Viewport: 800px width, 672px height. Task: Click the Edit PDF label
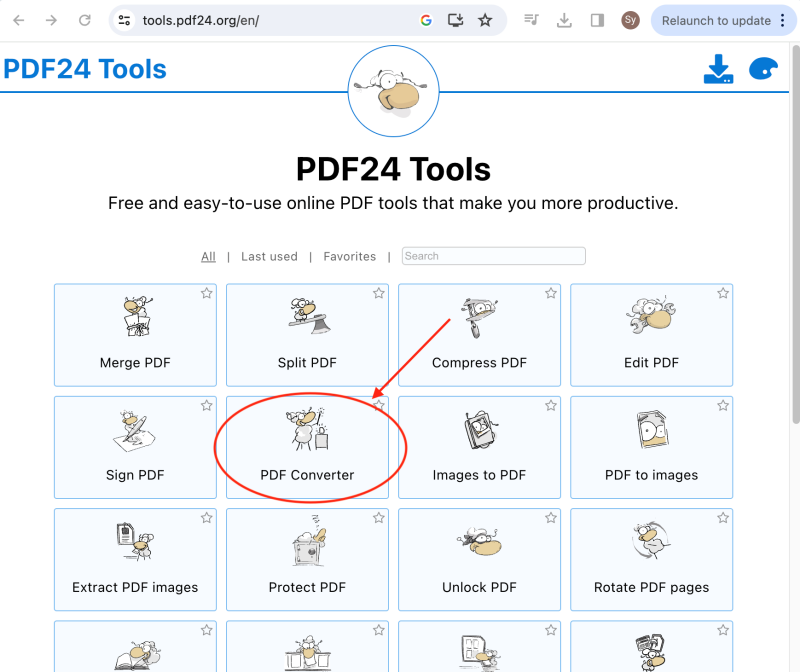652,363
